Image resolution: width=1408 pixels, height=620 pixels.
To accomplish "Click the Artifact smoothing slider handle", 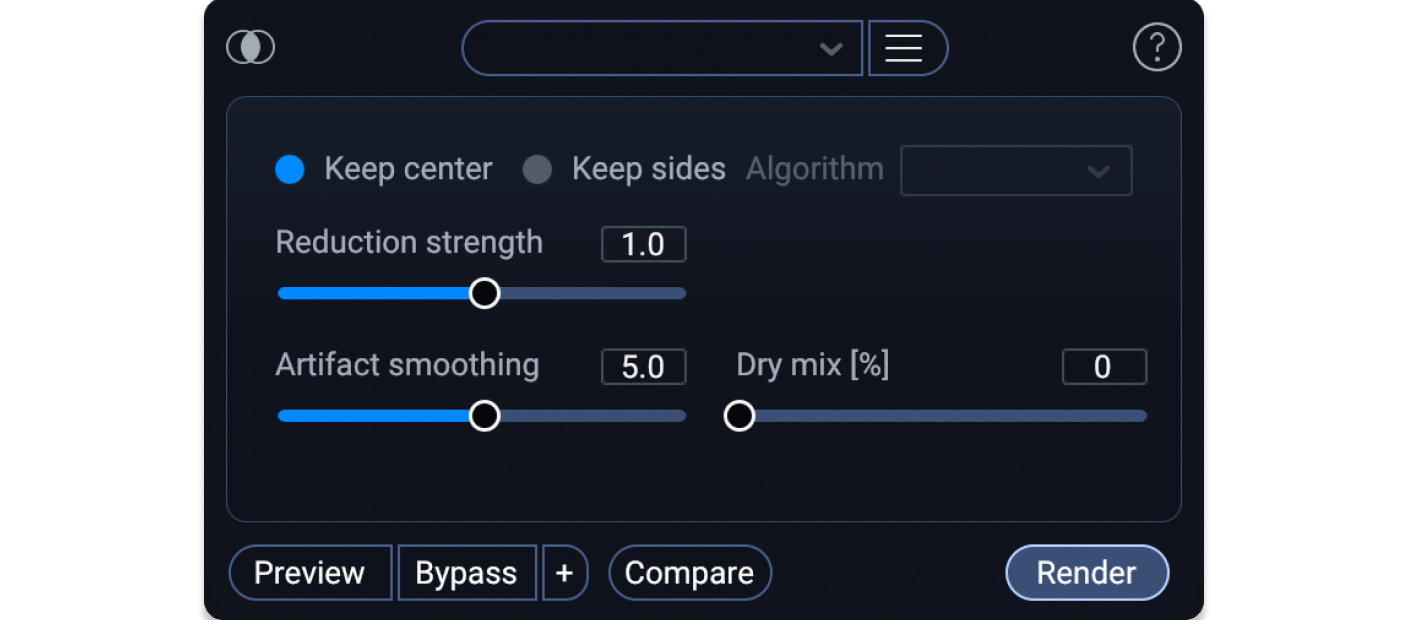I will (x=485, y=416).
